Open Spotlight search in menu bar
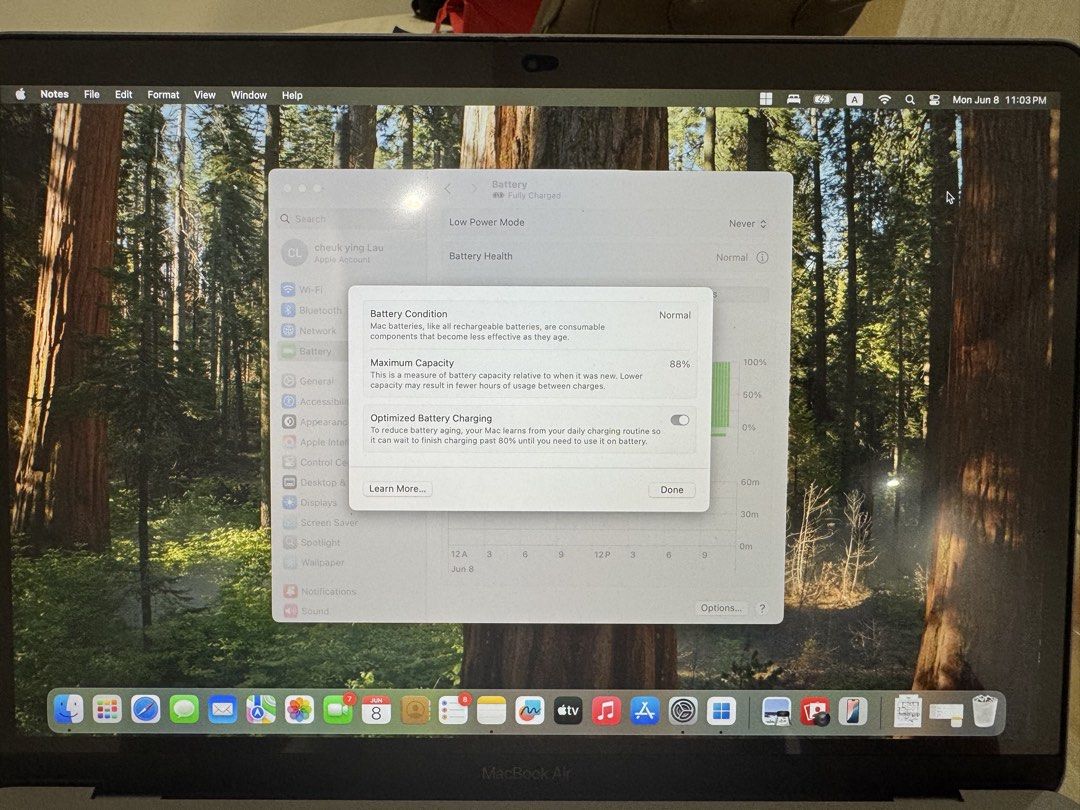 (x=910, y=99)
